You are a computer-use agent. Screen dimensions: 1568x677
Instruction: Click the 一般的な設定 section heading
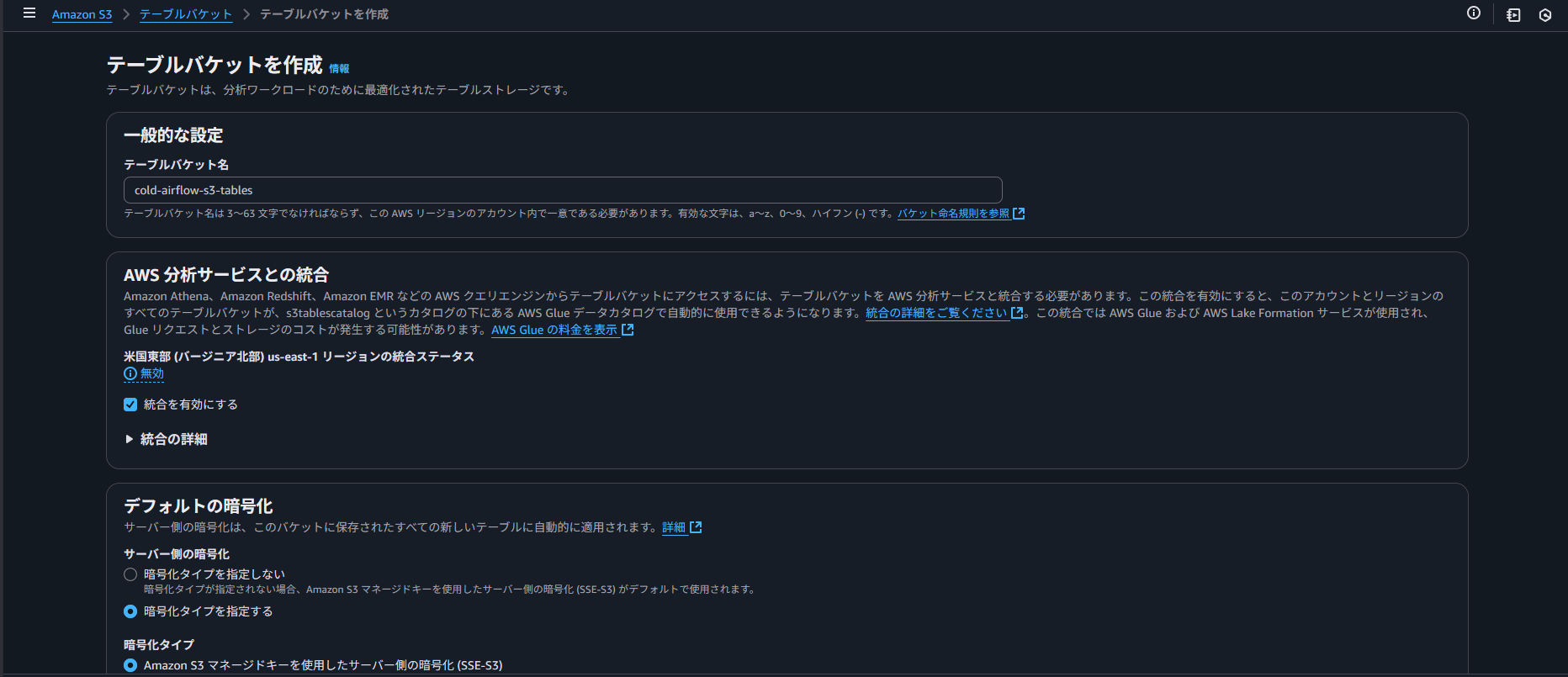(173, 135)
